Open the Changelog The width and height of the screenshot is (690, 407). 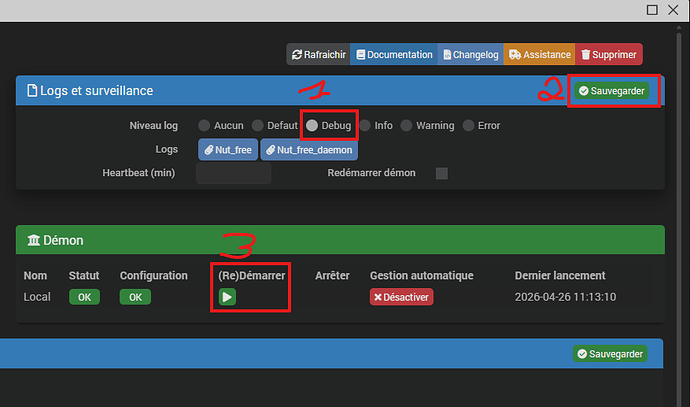[470, 55]
